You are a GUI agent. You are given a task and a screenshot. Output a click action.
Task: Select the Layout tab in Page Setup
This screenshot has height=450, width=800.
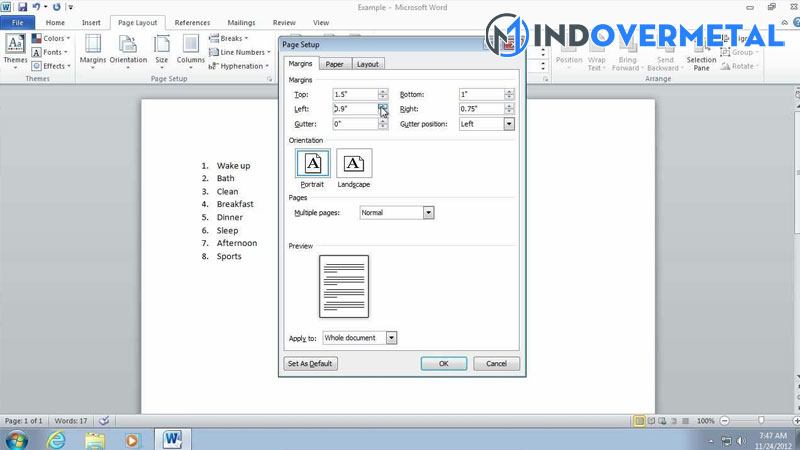coord(368,64)
